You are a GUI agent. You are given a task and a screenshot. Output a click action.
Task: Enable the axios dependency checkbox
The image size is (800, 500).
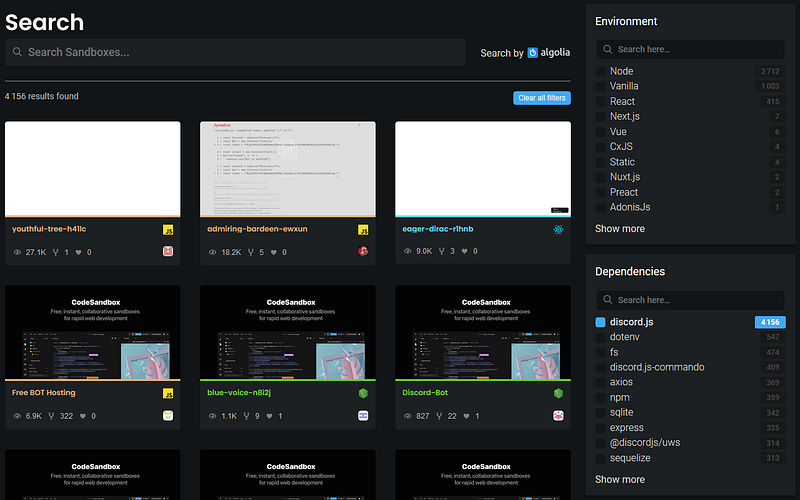click(x=601, y=383)
